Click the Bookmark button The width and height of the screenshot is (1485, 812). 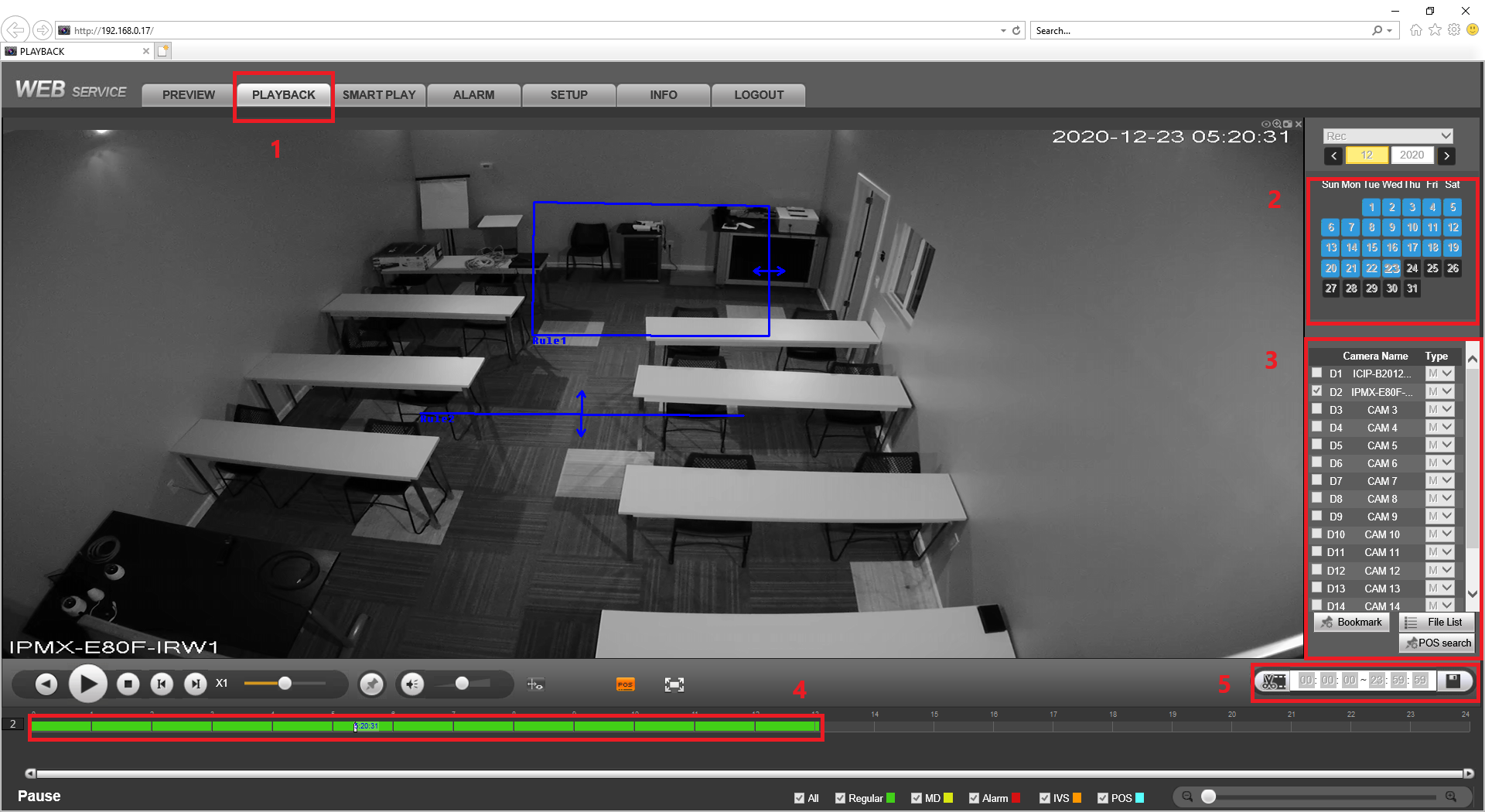(1351, 622)
